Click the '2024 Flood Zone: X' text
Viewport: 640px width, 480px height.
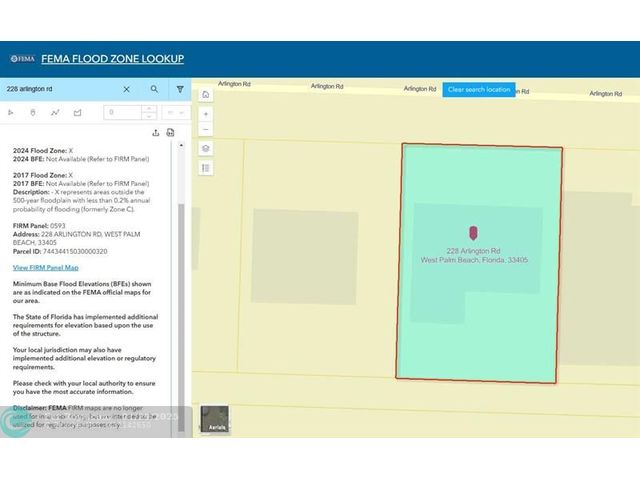coord(43,151)
